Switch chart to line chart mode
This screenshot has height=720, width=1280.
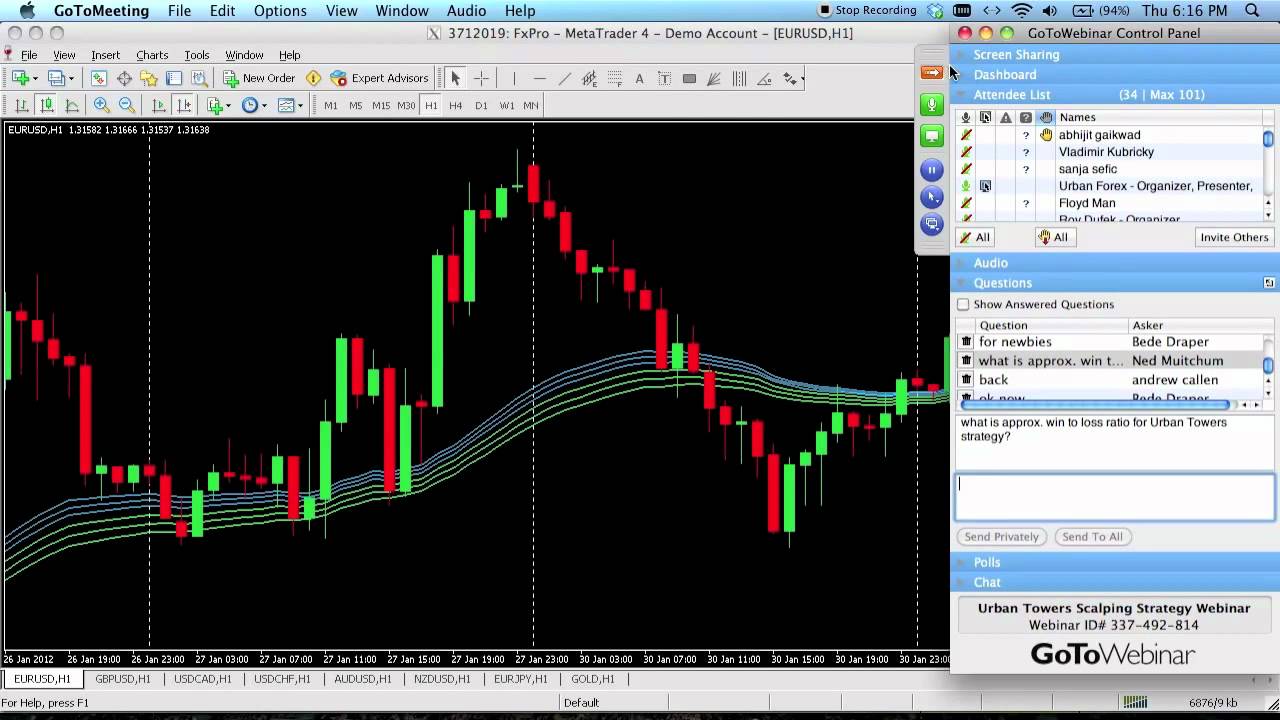tap(72, 105)
